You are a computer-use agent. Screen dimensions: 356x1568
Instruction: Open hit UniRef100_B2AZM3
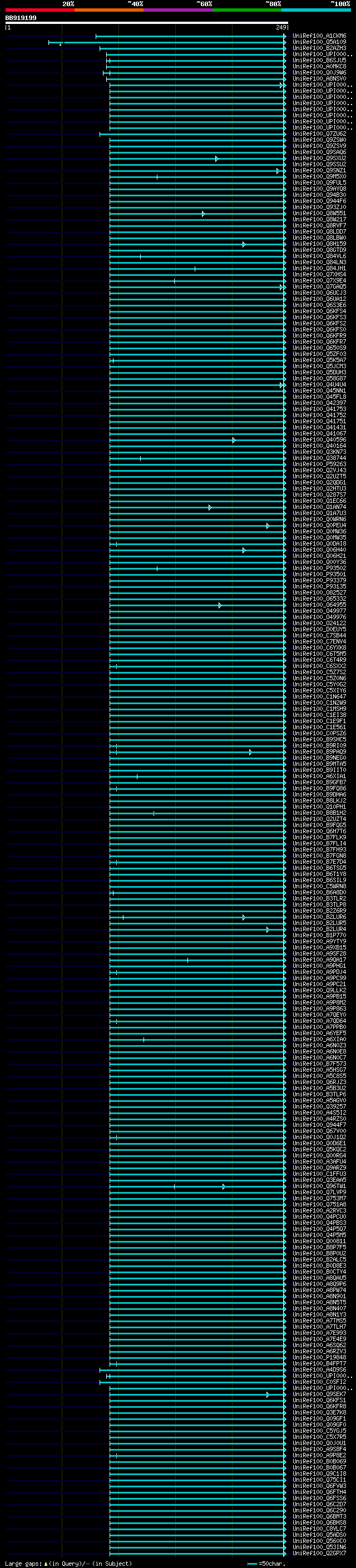click(319, 48)
